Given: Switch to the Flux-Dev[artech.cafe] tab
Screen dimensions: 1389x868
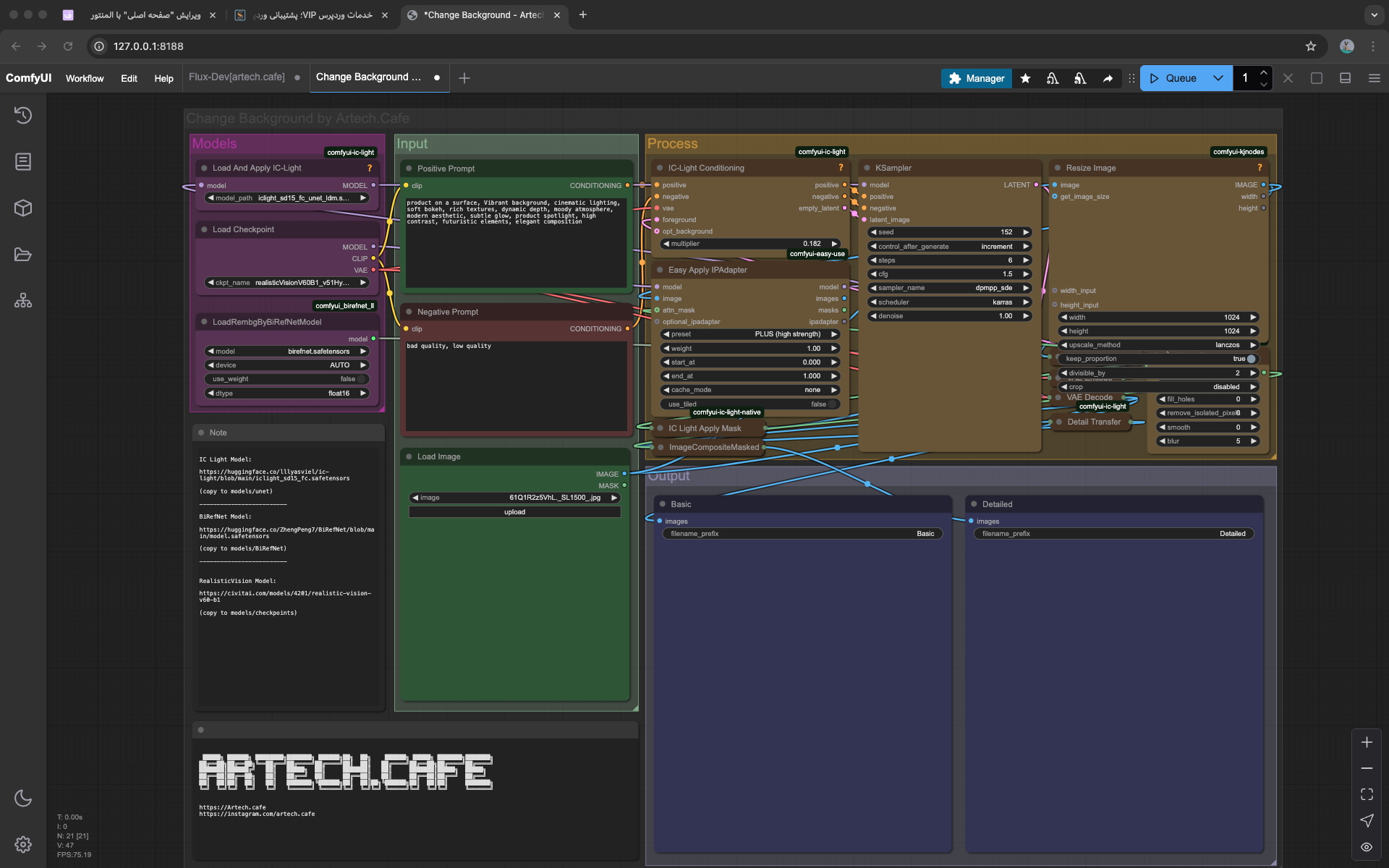Looking at the screenshot, I should click(237, 77).
